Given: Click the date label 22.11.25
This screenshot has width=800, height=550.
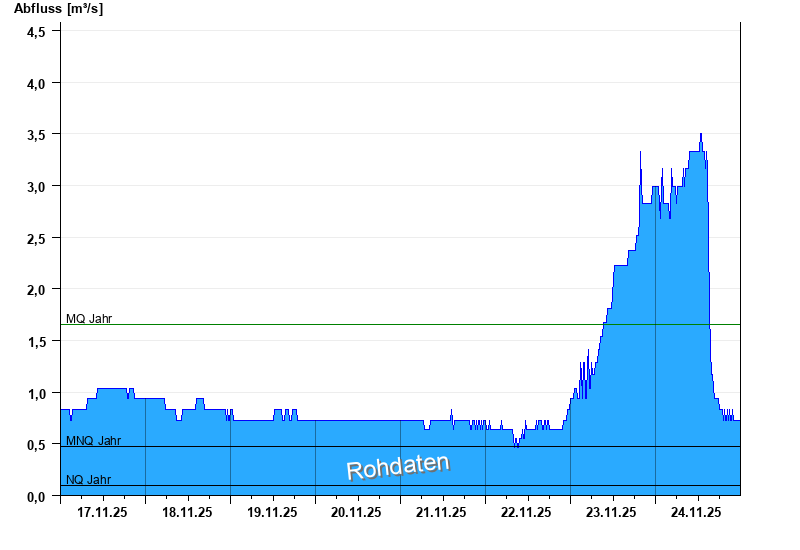Looking at the screenshot, I should [526, 512].
